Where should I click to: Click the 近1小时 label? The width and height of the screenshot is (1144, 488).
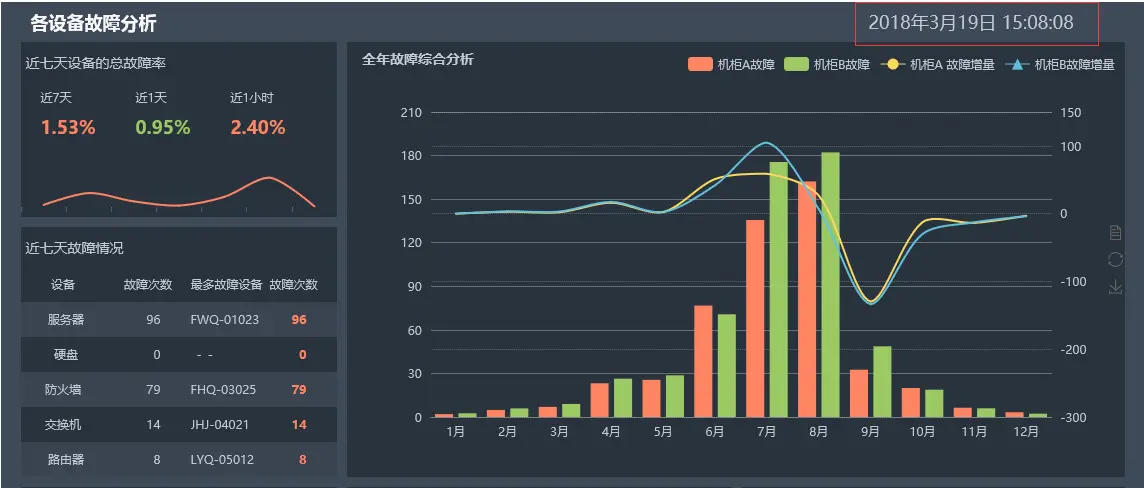tap(252, 98)
